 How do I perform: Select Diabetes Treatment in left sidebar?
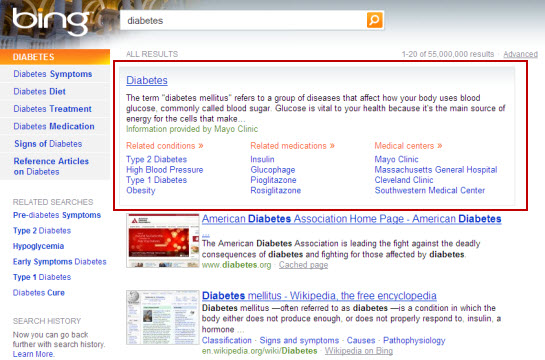52,109
